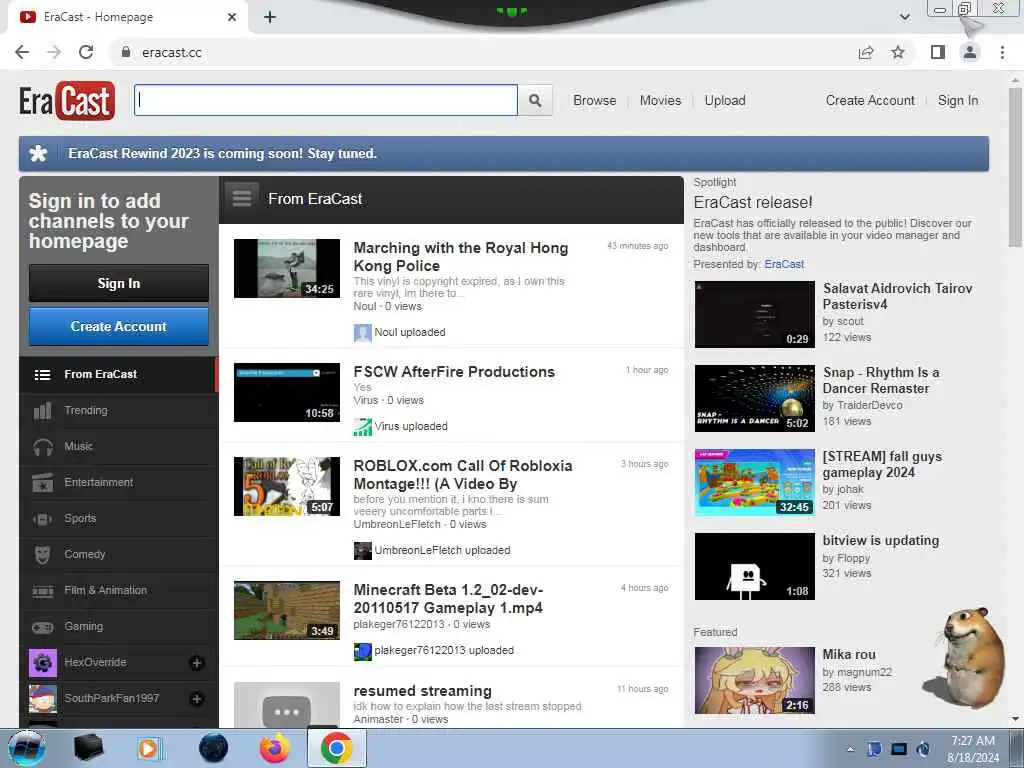Viewport: 1024px width, 768px height.
Task: Click the Mika rou featured thumbnail
Action: (x=754, y=680)
